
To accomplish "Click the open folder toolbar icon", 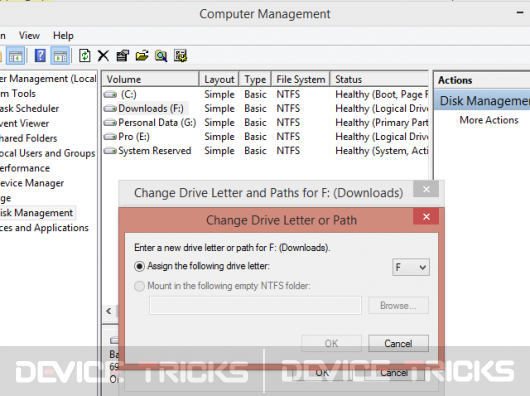I will (142, 56).
